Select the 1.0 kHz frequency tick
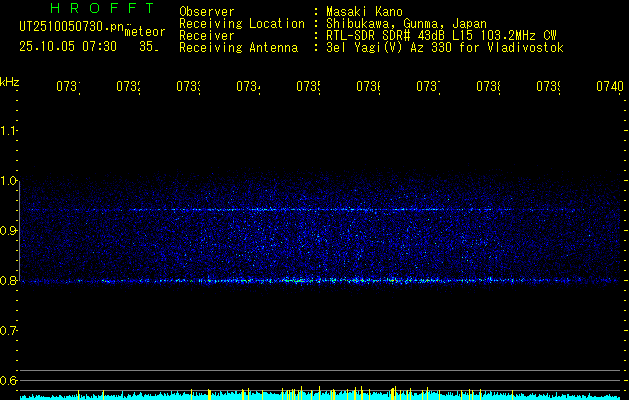This screenshot has width=629, height=400. tap(9, 181)
